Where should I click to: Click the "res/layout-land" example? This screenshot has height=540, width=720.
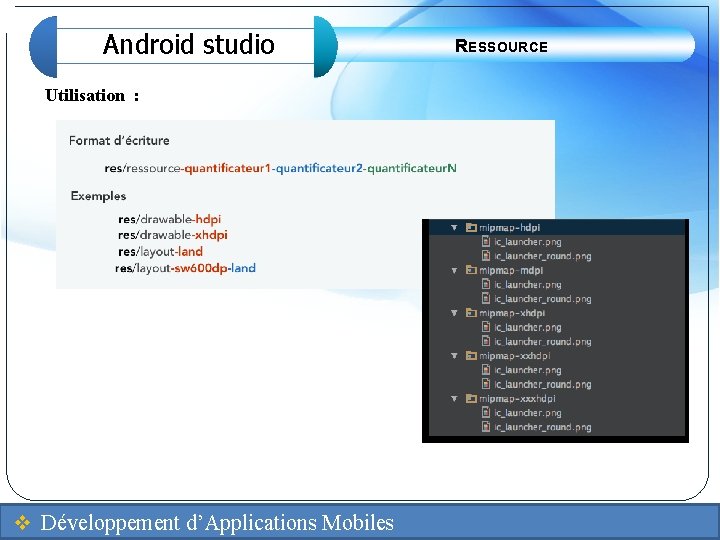point(160,252)
